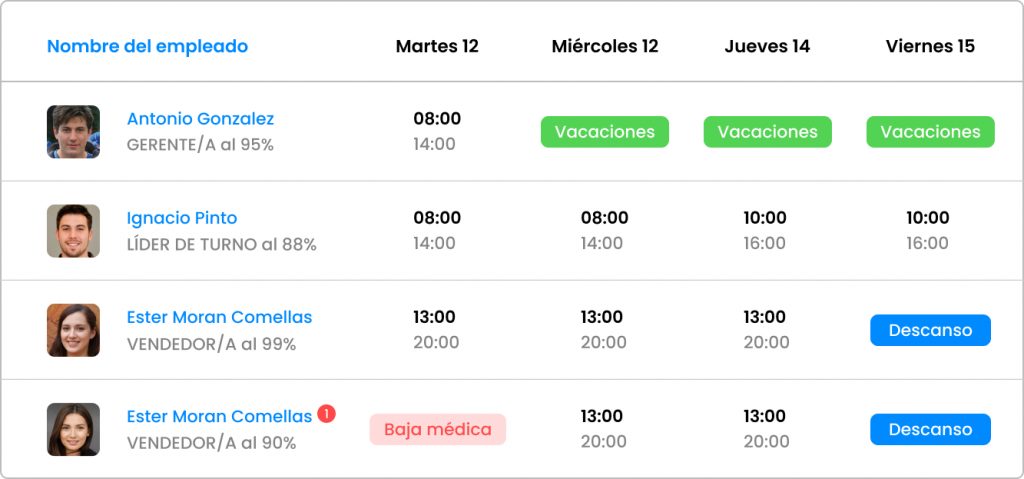1024x479 pixels.
Task: Select the red notification badge showing 1
Action: click(327, 414)
